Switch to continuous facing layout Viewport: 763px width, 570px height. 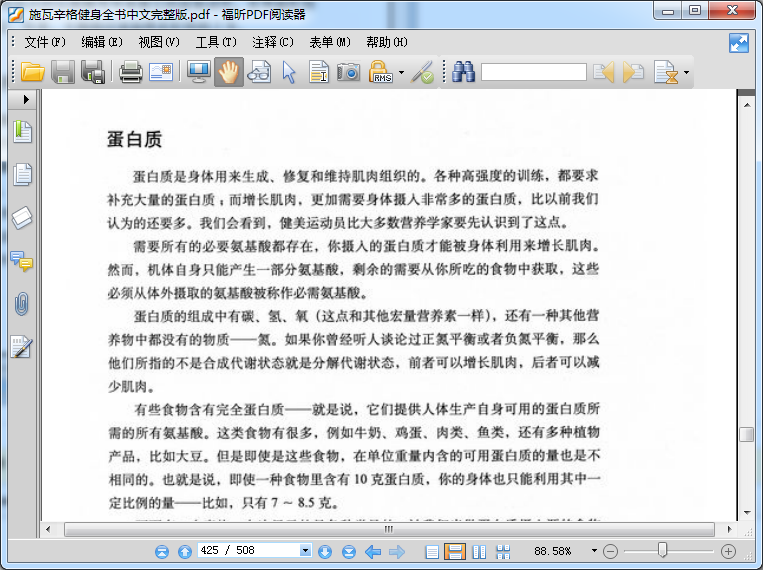(503, 552)
